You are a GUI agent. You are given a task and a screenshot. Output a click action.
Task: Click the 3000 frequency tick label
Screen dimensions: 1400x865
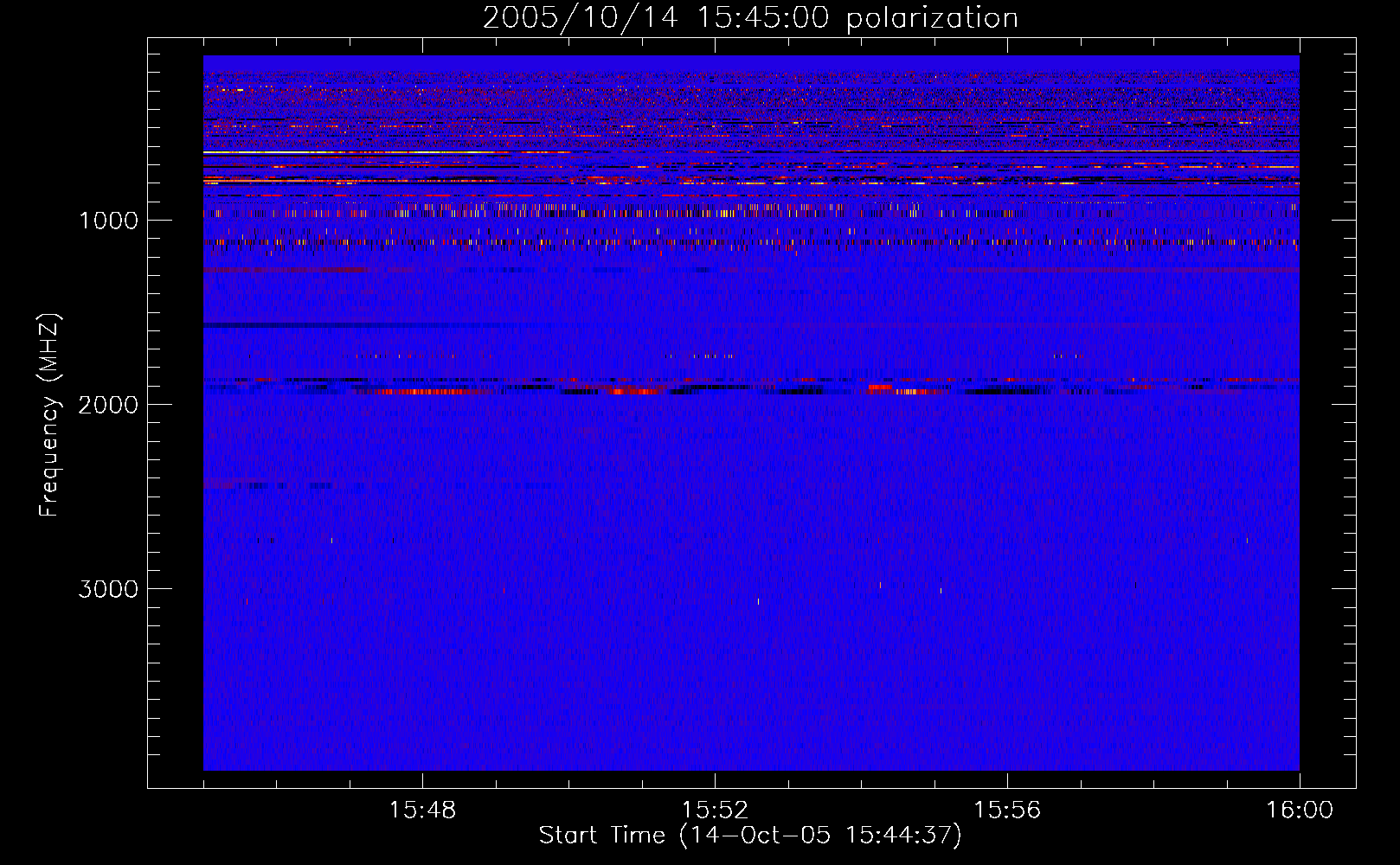point(108,589)
